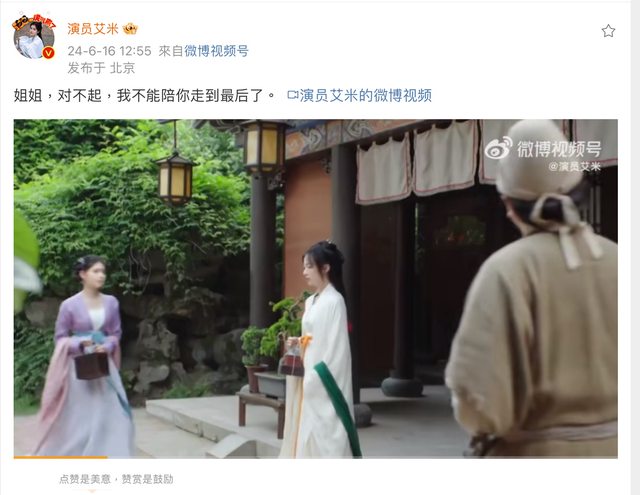Open the post timestamp 24-6-16 12:55
The height and width of the screenshot is (495, 640).
(109, 51)
